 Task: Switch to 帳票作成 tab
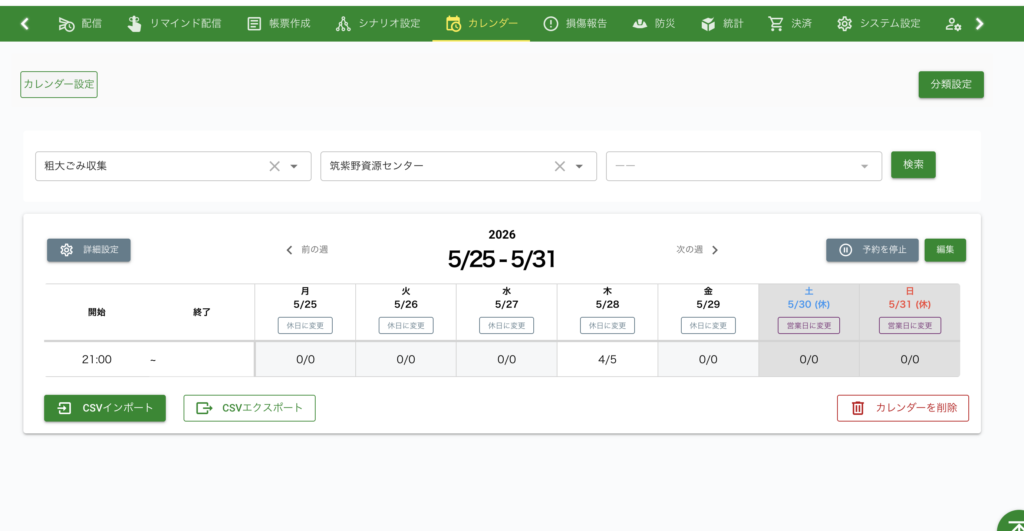pyautogui.click(x=279, y=24)
